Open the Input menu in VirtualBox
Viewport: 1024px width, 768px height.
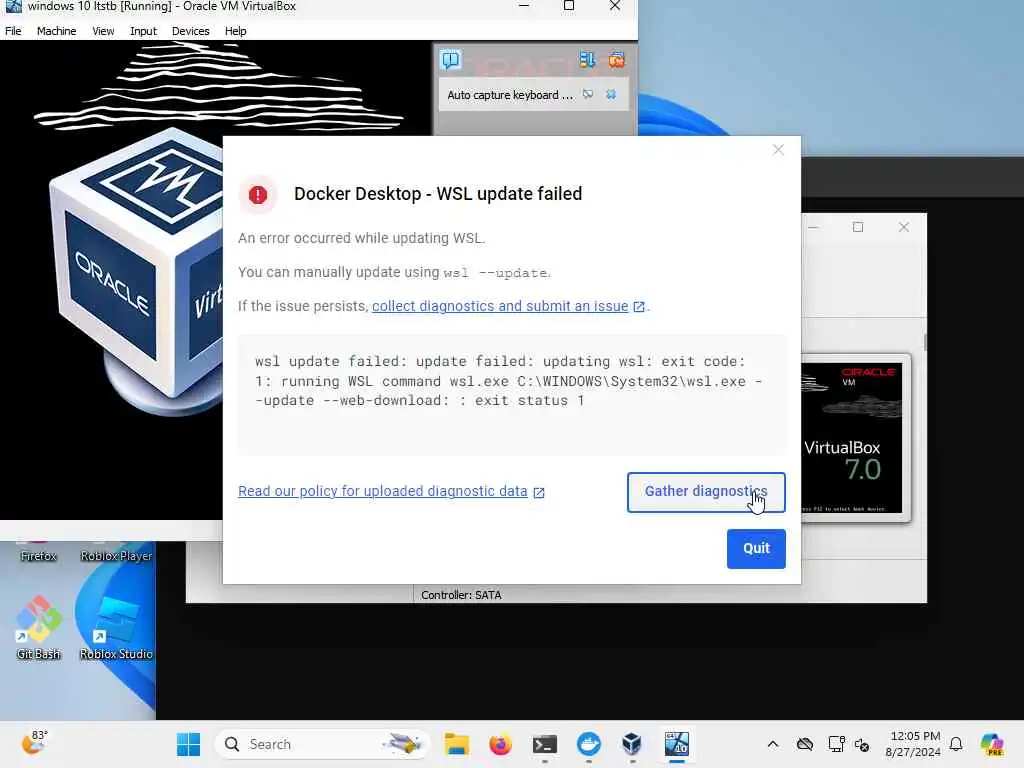[x=143, y=31]
